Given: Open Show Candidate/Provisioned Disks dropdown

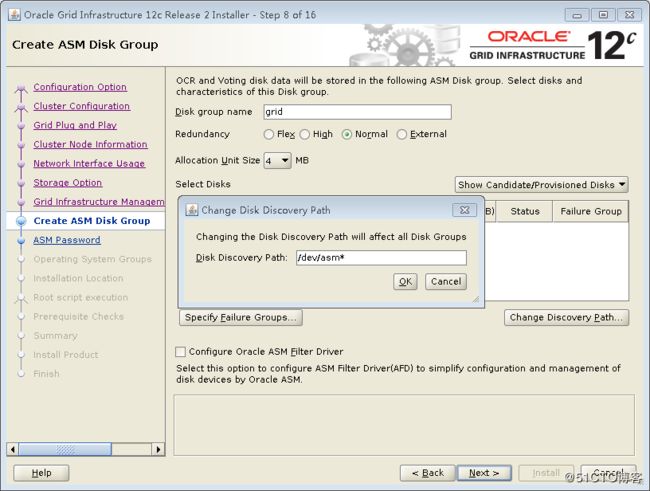Looking at the screenshot, I should pyautogui.click(x=541, y=185).
